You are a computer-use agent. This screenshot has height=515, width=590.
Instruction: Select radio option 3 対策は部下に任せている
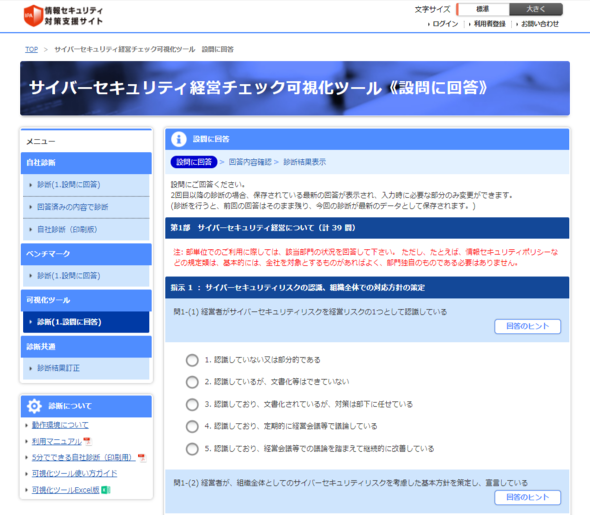point(192,404)
